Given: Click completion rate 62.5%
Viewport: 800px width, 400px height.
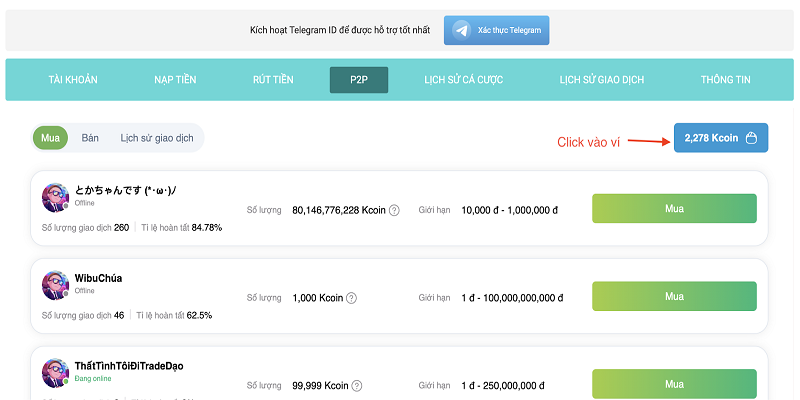Looking at the screenshot, I should (199, 315).
